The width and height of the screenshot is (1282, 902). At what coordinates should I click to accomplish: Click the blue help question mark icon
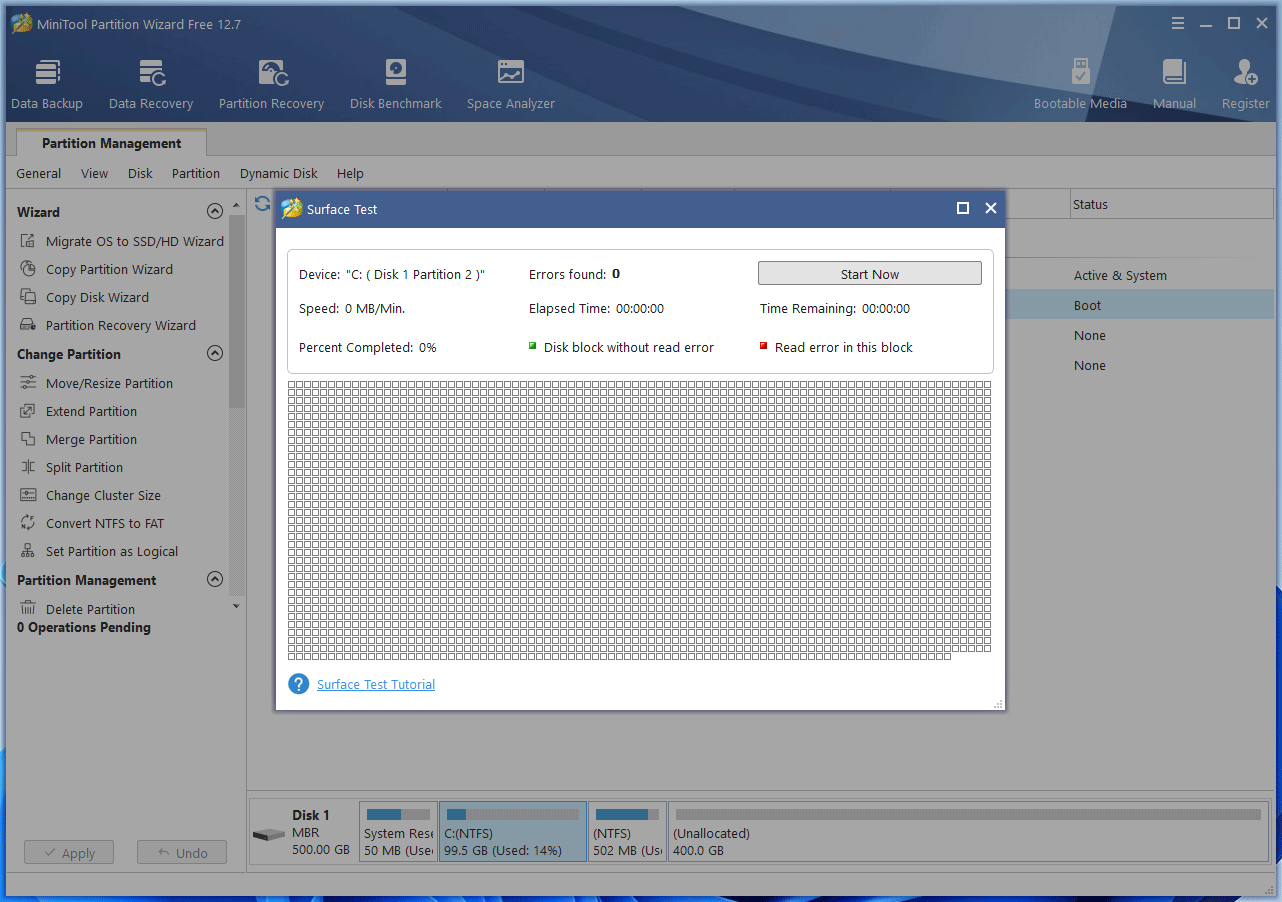(298, 684)
